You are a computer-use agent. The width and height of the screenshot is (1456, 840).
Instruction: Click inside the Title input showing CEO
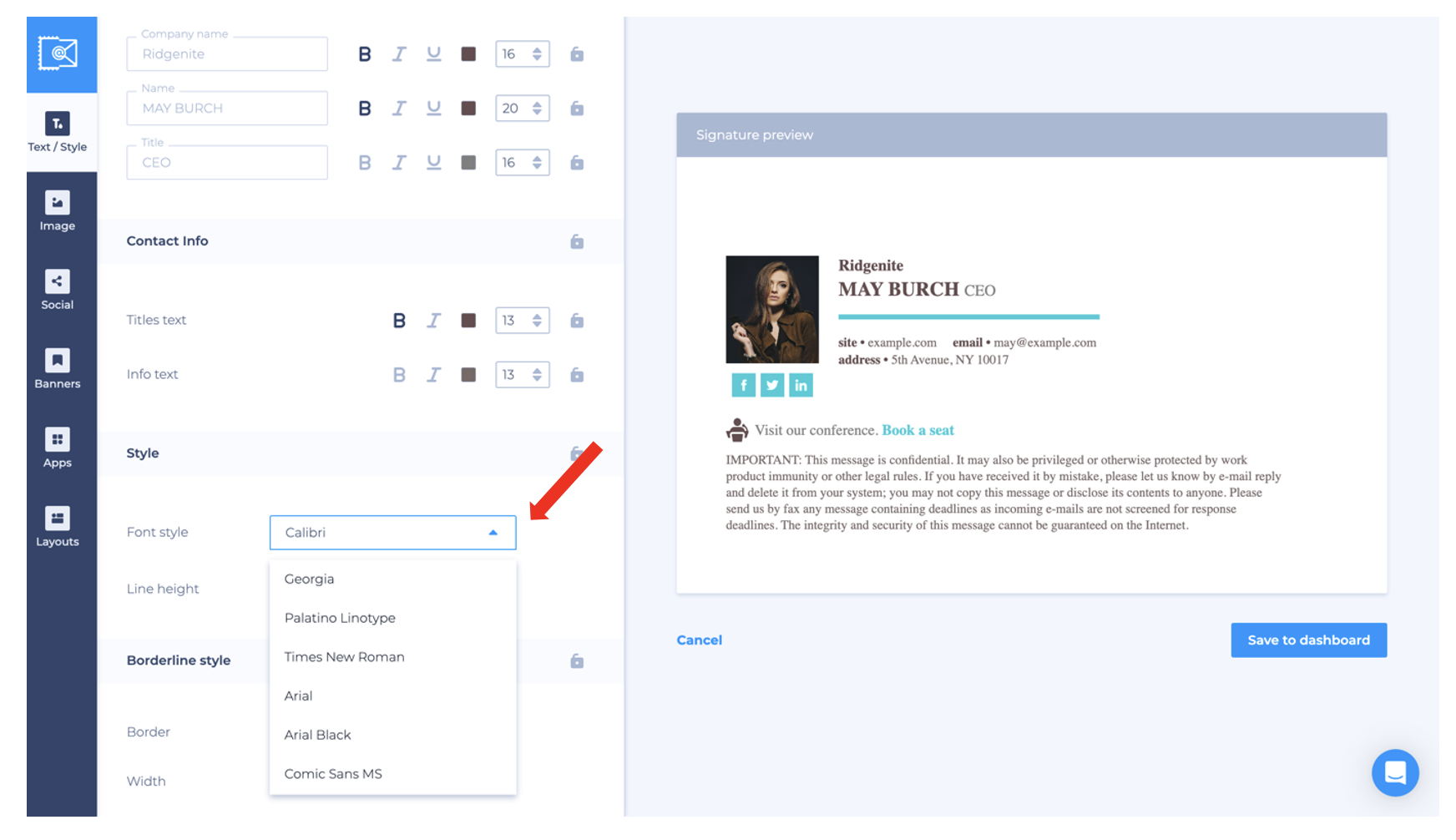(x=226, y=162)
